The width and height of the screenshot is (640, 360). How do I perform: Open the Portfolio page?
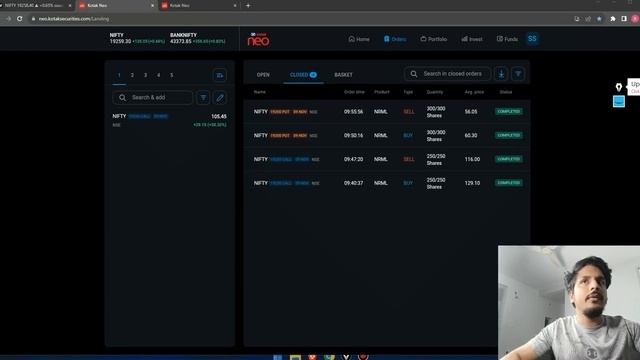point(433,39)
